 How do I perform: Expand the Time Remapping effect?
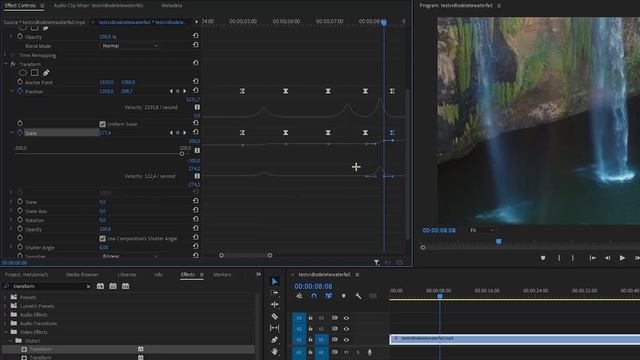6,55
